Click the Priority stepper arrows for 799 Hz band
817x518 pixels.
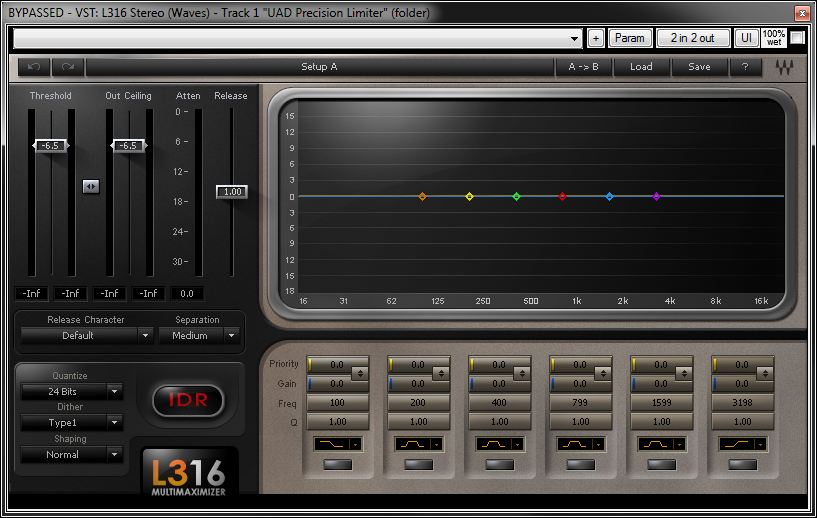603,373
